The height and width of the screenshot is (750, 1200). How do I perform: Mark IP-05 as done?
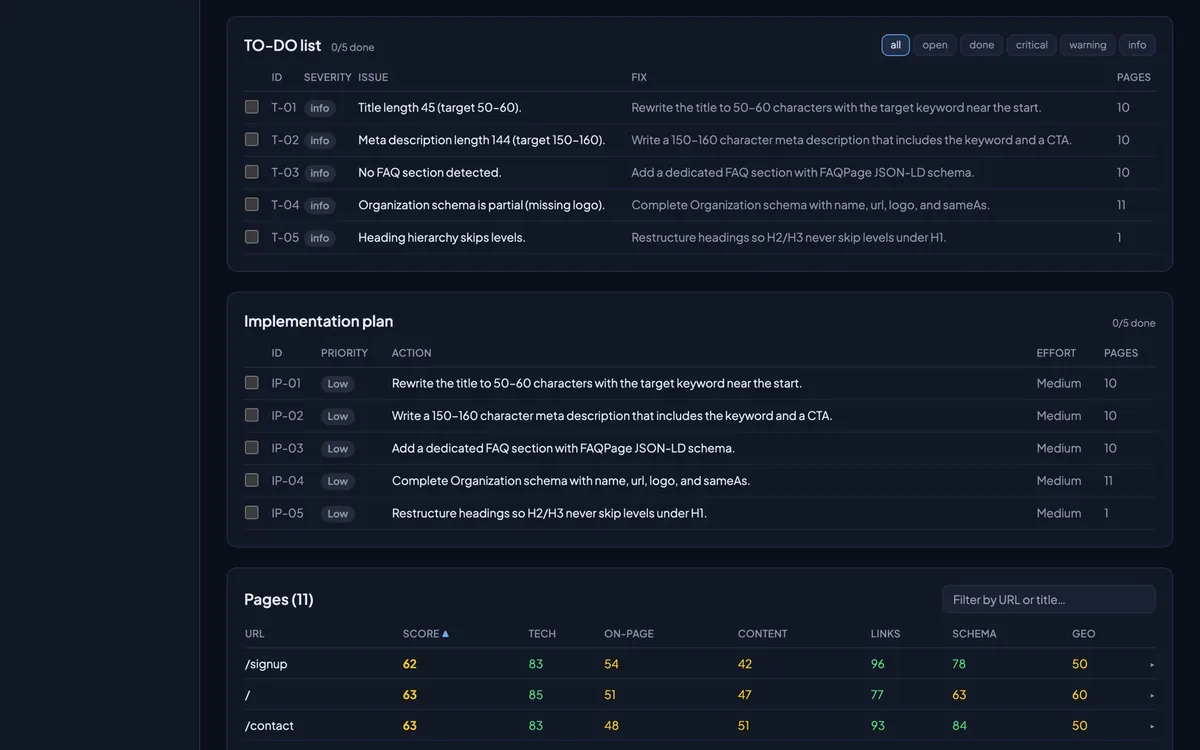252,513
